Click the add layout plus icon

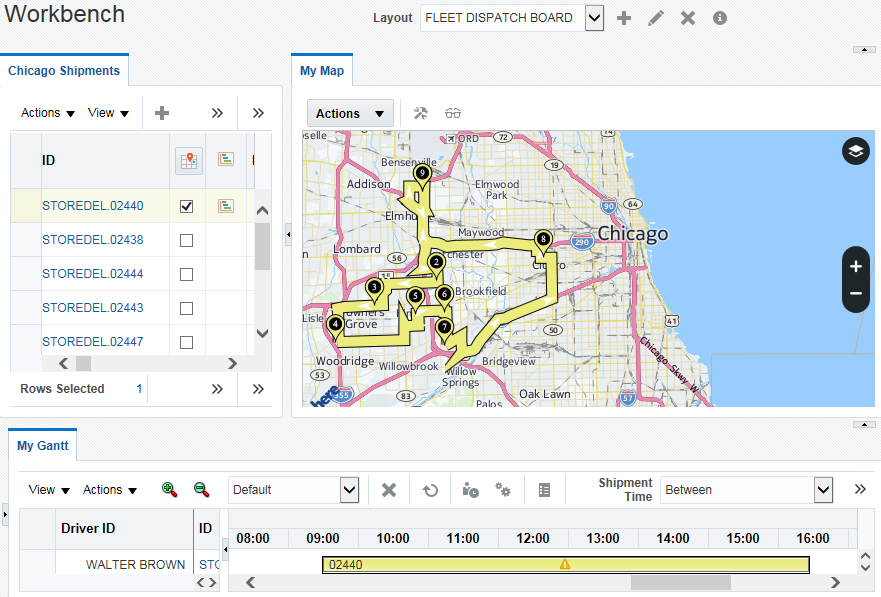(x=624, y=18)
